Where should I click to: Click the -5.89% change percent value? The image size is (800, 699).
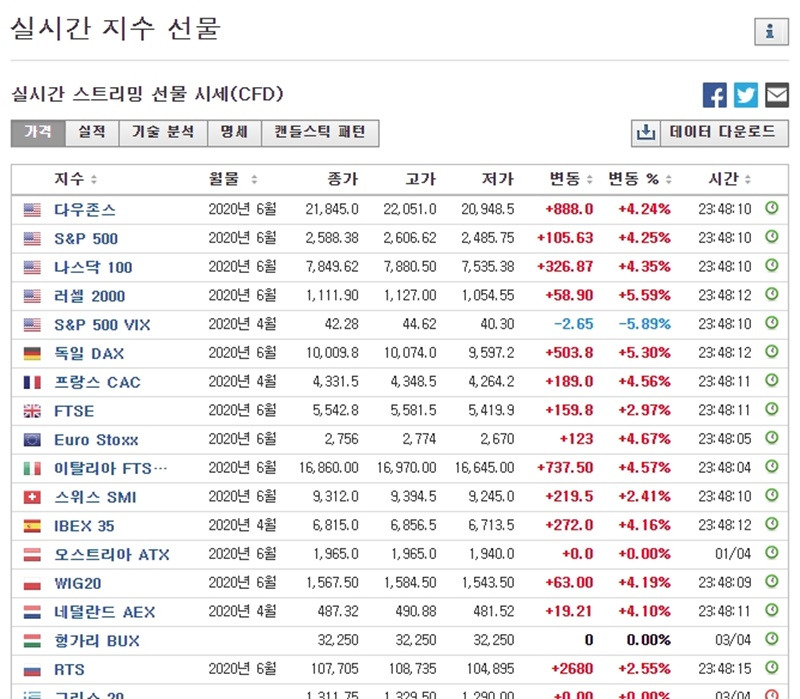(x=645, y=324)
